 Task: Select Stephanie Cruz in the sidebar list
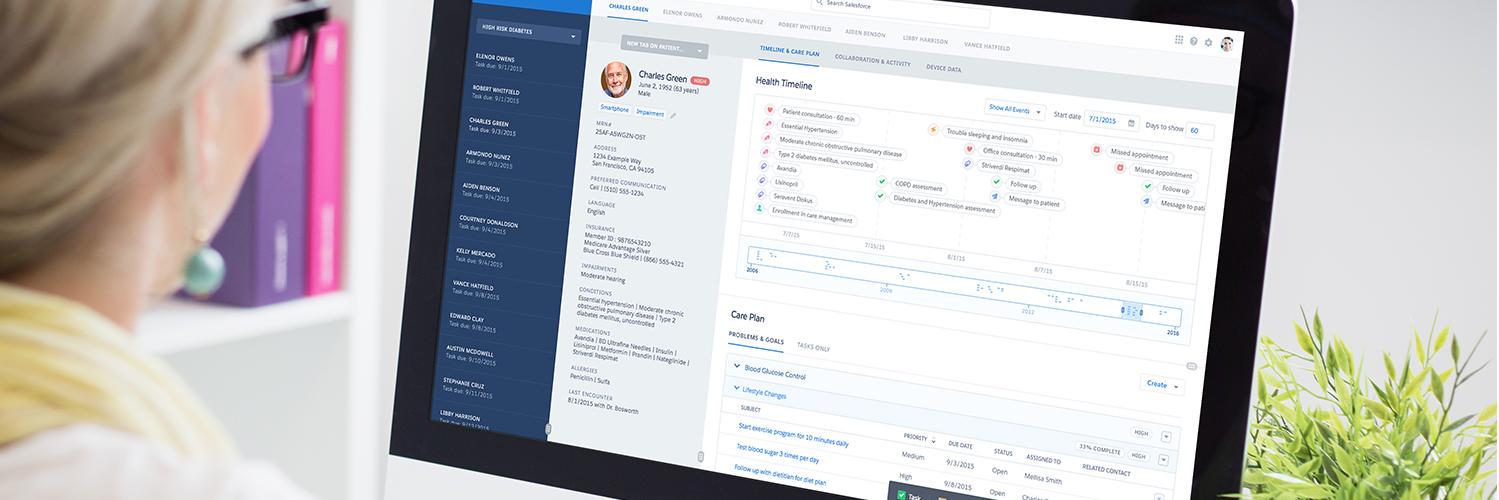pyautogui.click(x=493, y=386)
